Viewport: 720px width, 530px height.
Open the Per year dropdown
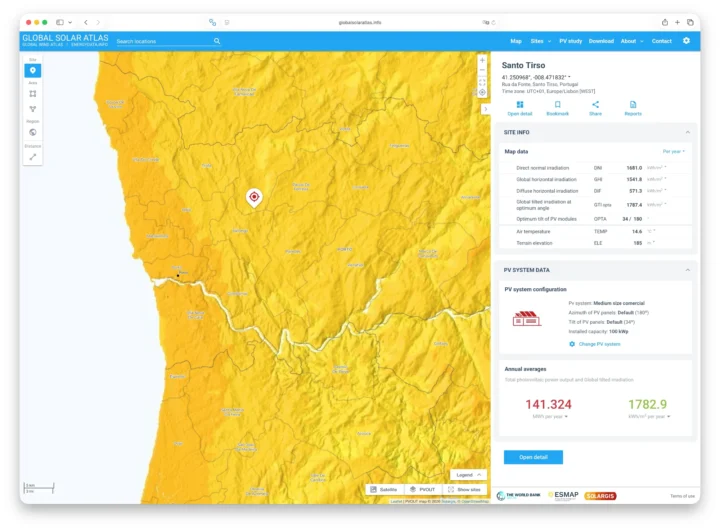(674, 152)
